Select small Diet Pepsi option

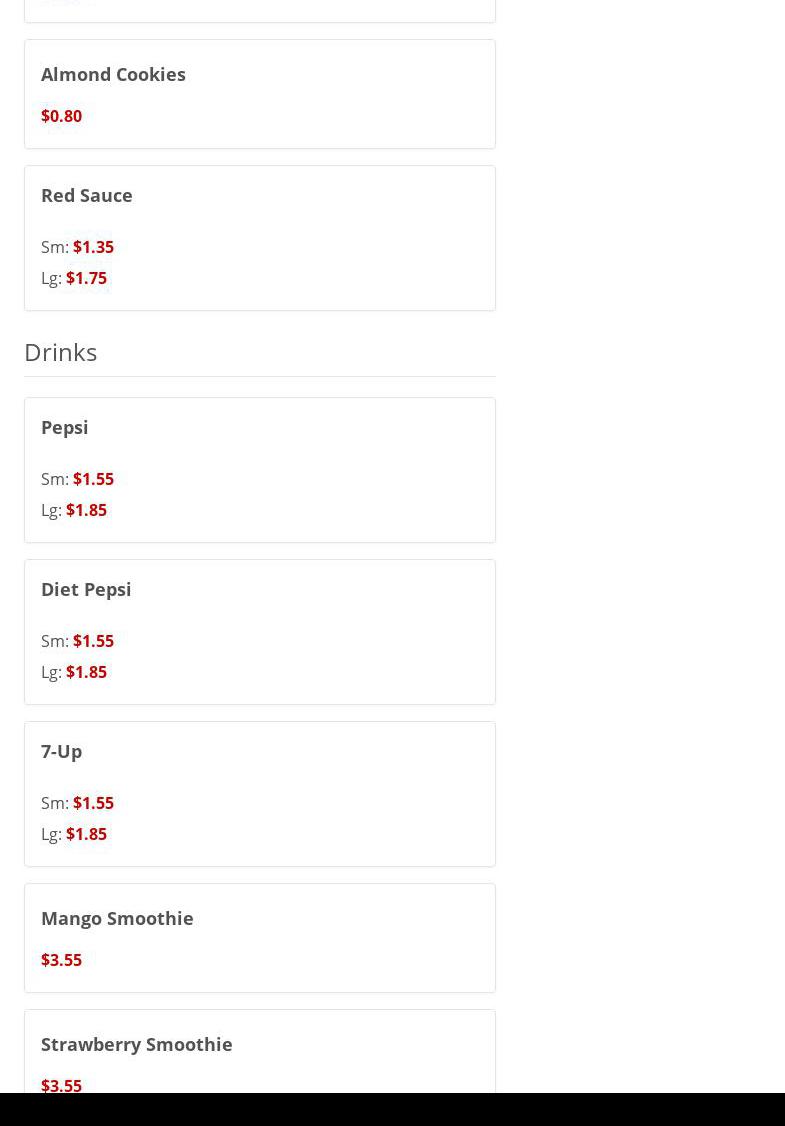click(x=93, y=641)
